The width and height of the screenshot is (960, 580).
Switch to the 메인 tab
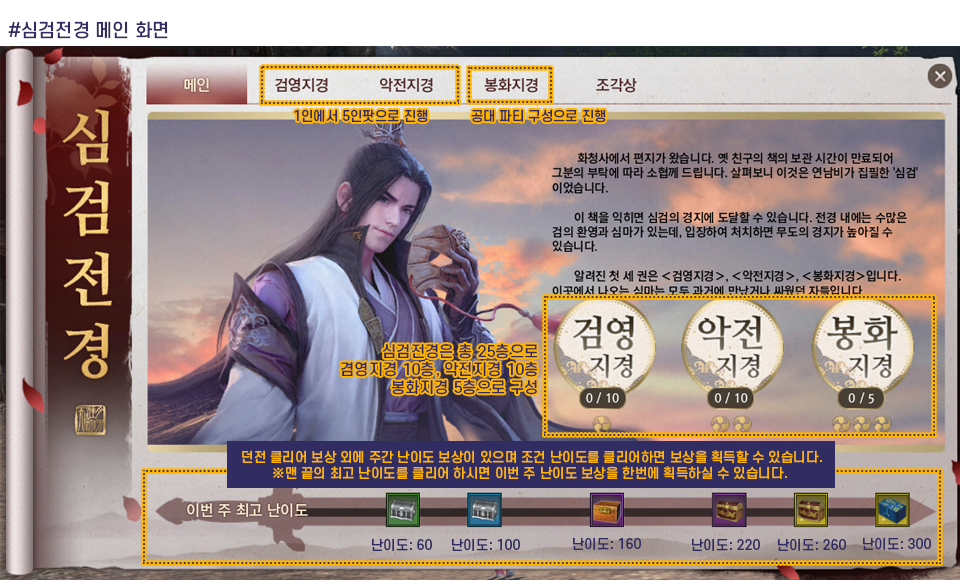197,85
